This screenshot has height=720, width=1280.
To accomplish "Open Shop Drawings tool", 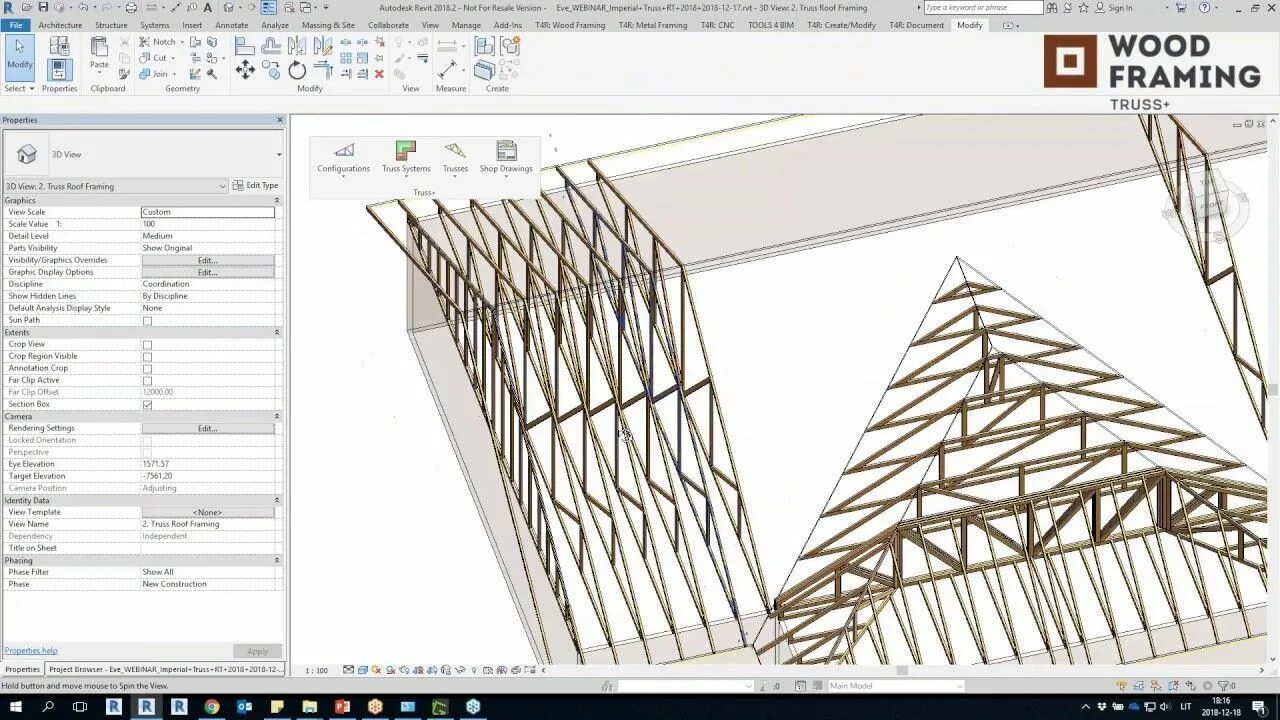I will coord(506,157).
